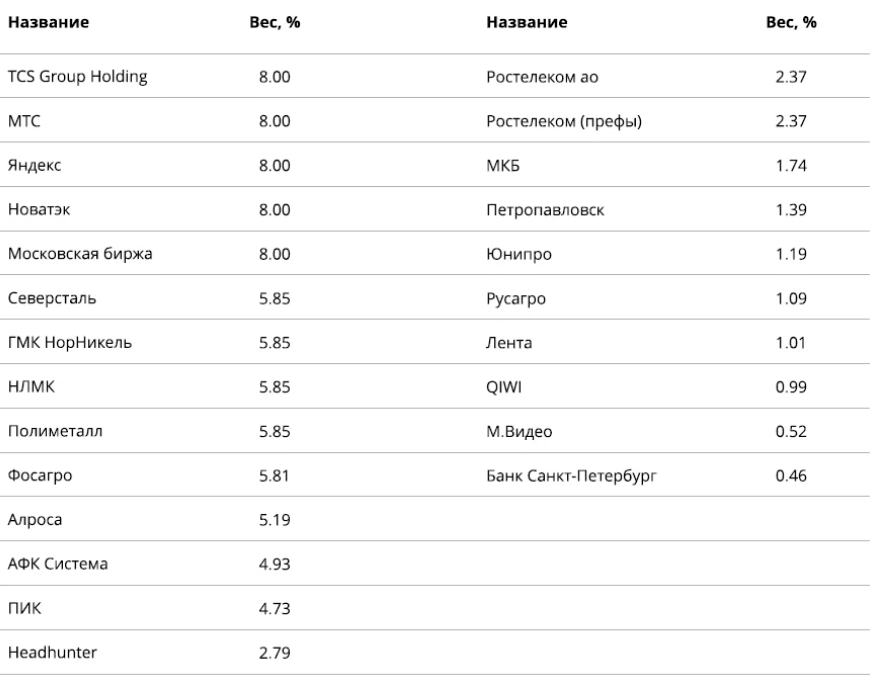Select the МТС entry in the table
Viewport: 880px width, 692px height.
(x=23, y=120)
